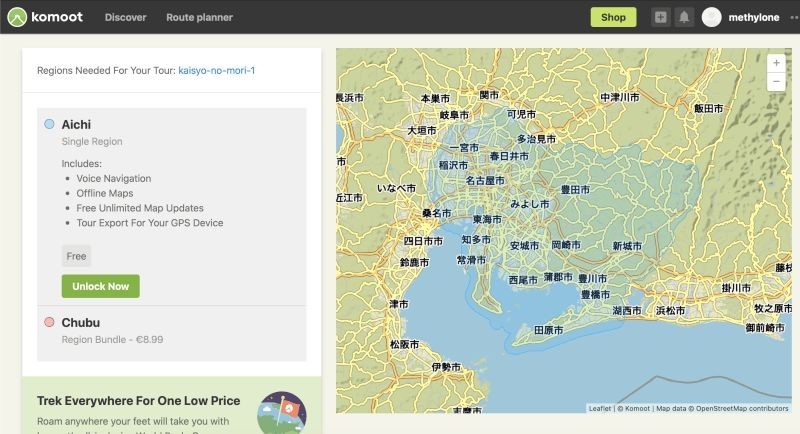Screen dimensions: 800x434
Task: Click 'Free Unlimited Map Updates' text
Action: [x=140, y=208]
